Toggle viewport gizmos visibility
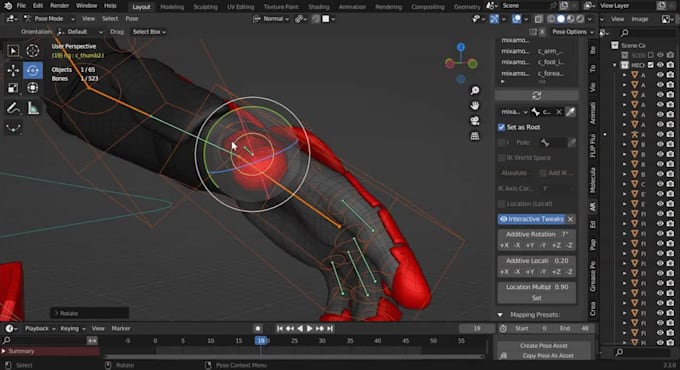 click(x=494, y=19)
